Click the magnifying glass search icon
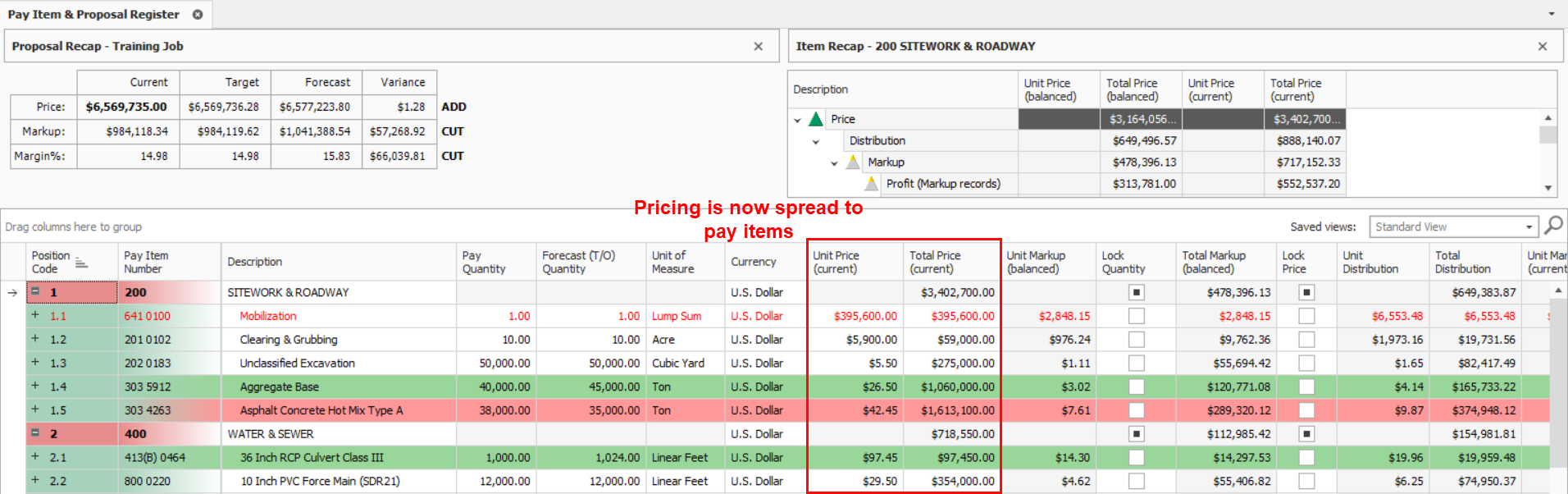1568x494 pixels. coord(1553,226)
